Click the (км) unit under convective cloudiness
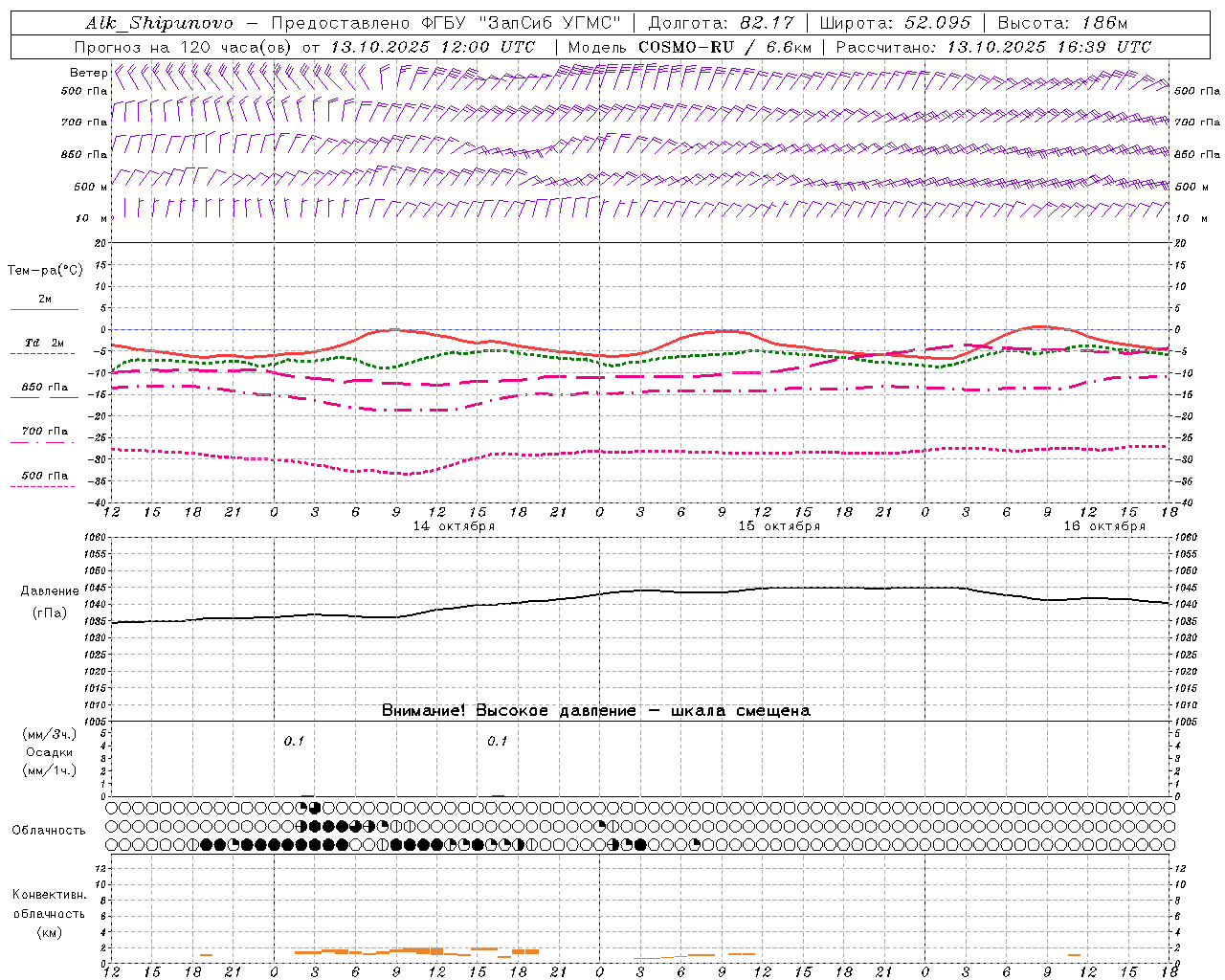The width and height of the screenshot is (1225, 980). pyautogui.click(x=49, y=932)
